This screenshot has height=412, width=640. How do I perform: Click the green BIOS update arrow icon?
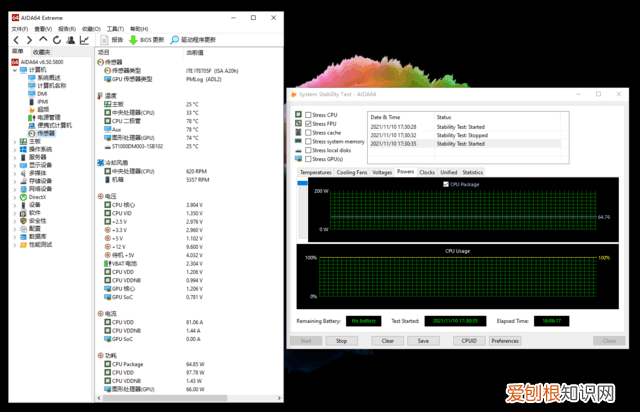(132, 40)
